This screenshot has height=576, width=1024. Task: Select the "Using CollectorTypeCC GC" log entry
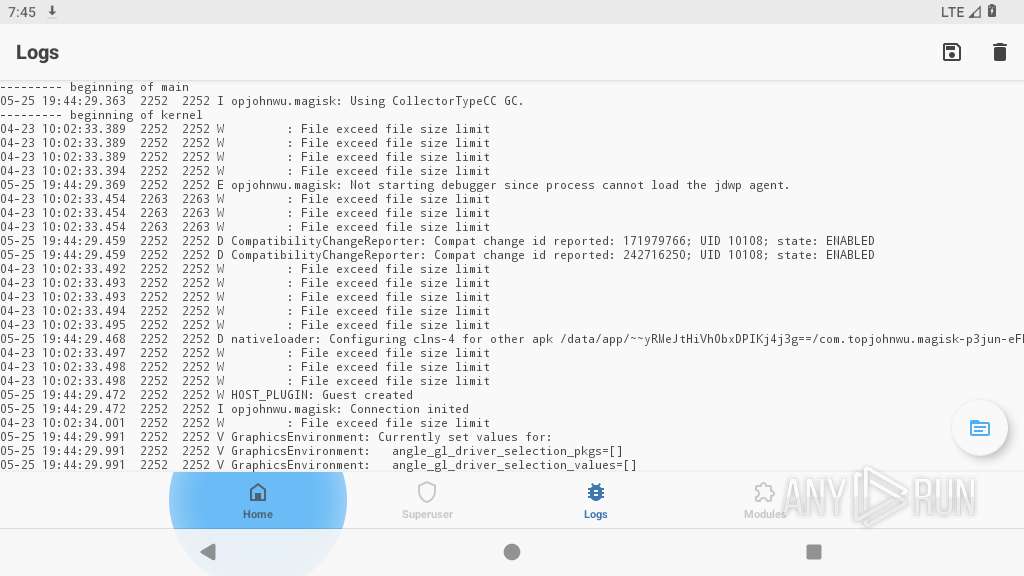(262, 101)
